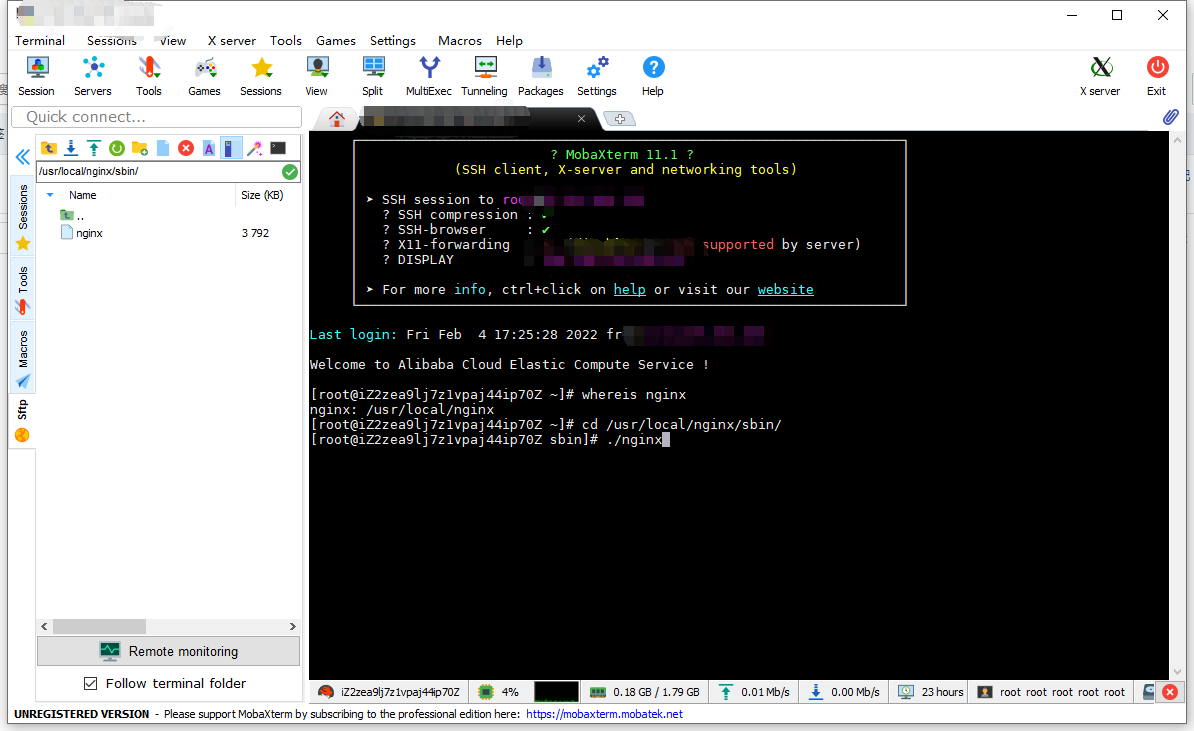
Task: Open the mobaxterm.mobatek.net link
Action: 604,714
